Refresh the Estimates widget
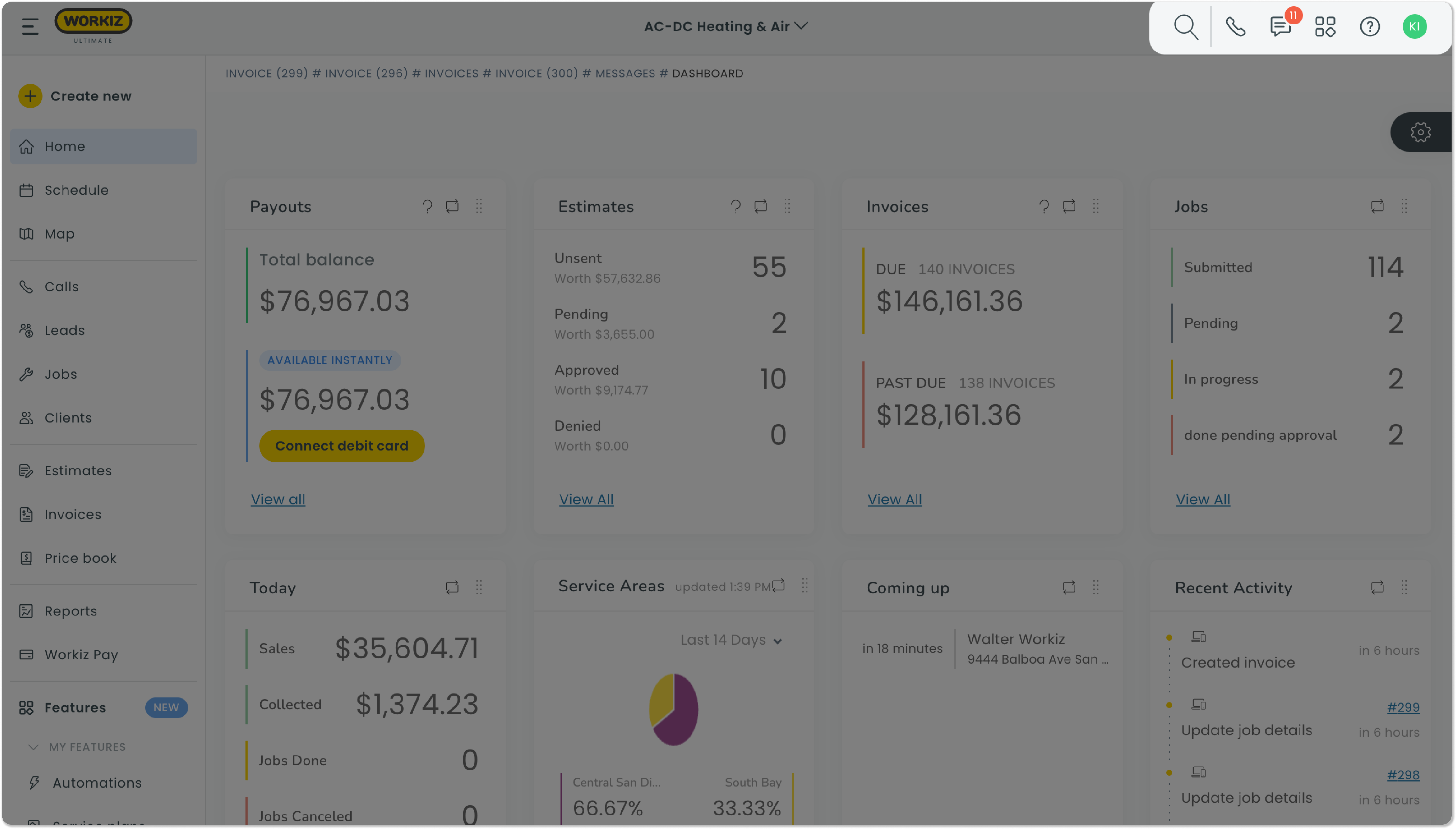Viewport: 1456px width, 829px height. [x=761, y=206]
